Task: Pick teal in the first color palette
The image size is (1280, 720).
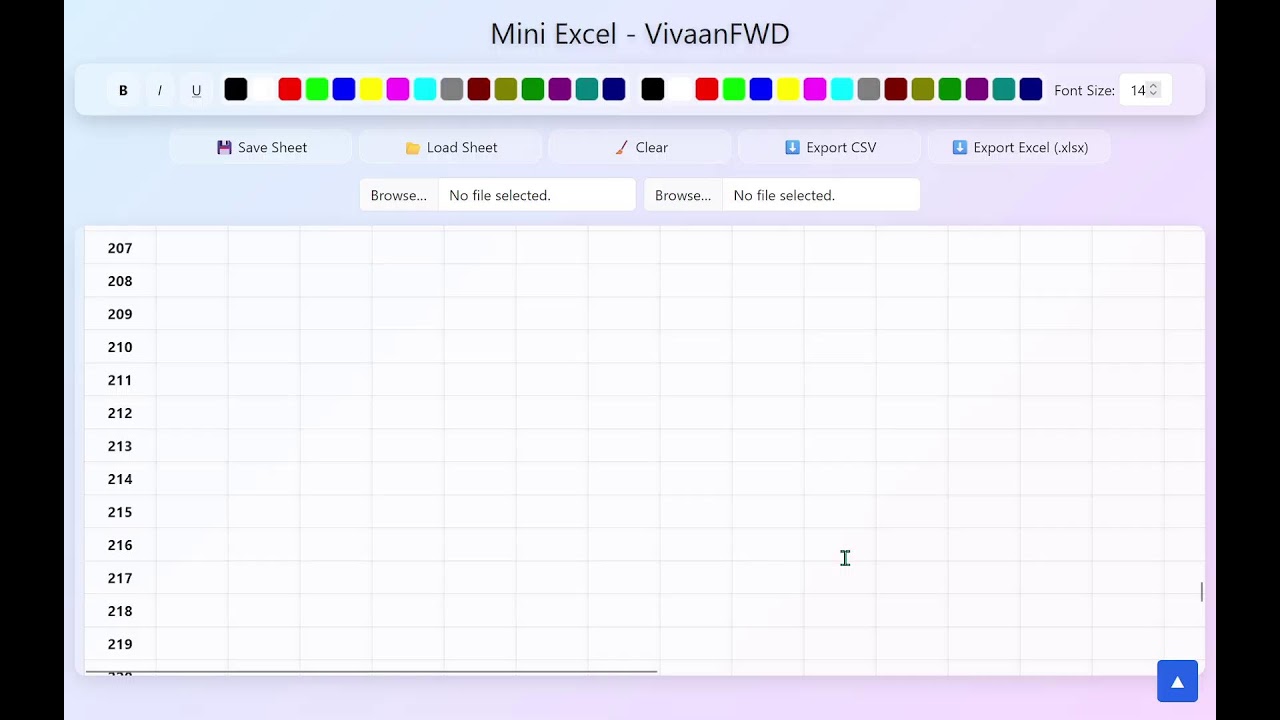Action: 587,90
